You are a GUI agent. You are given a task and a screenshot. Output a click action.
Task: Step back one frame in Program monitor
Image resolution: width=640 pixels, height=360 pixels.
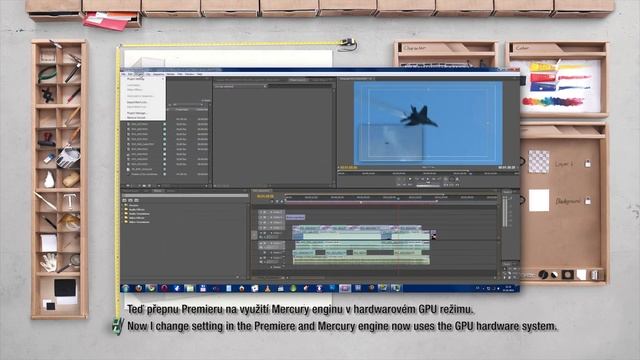coord(422,179)
